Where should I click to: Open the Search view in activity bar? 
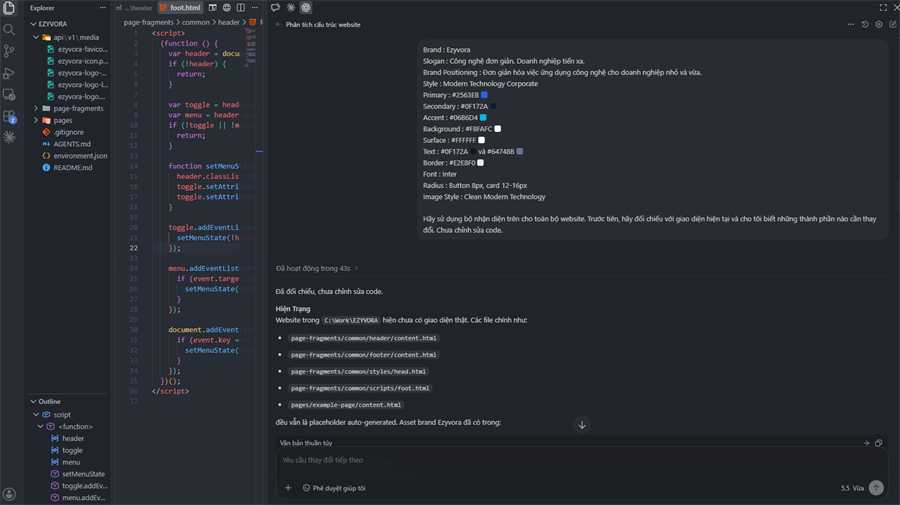coord(9,29)
